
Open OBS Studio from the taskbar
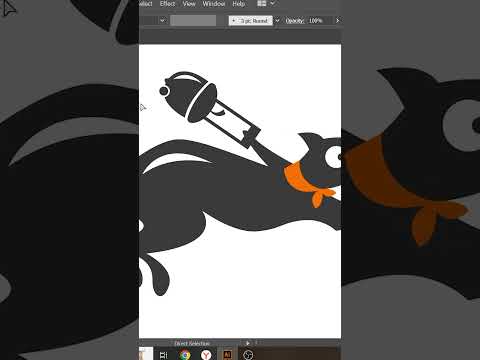[x=248, y=355]
